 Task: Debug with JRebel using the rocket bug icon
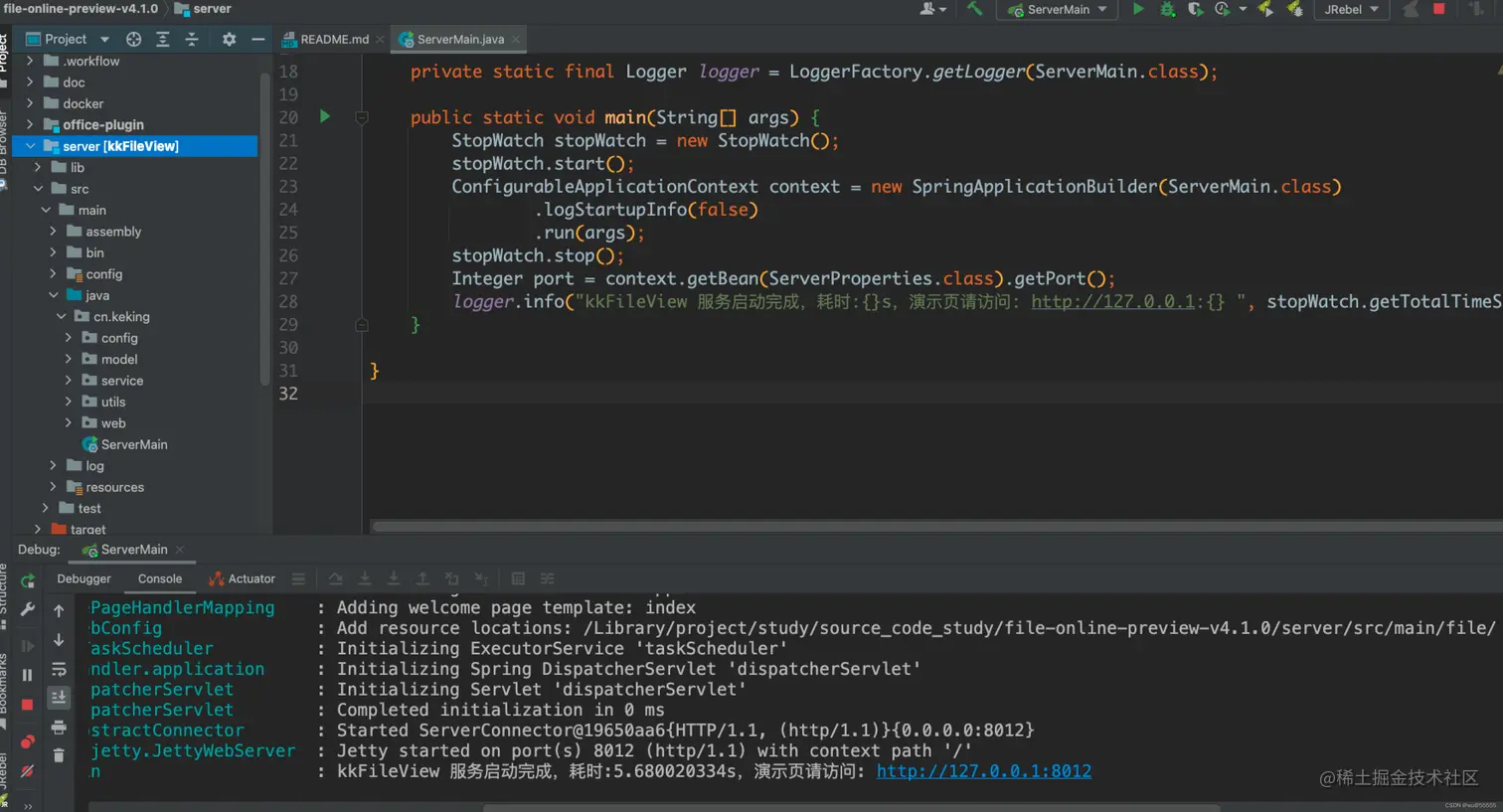point(1294,9)
